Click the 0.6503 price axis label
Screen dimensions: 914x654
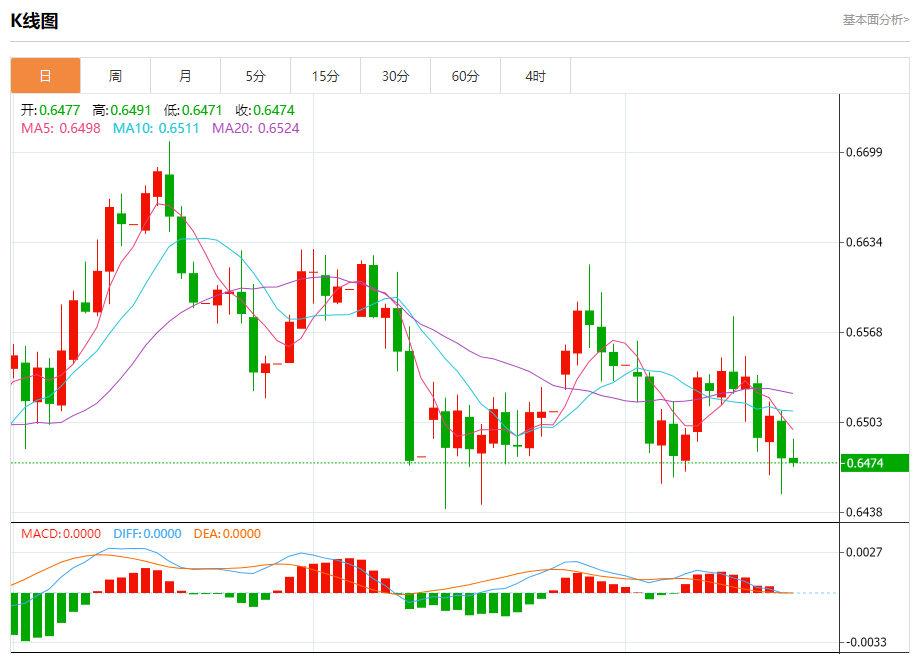[864, 421]
